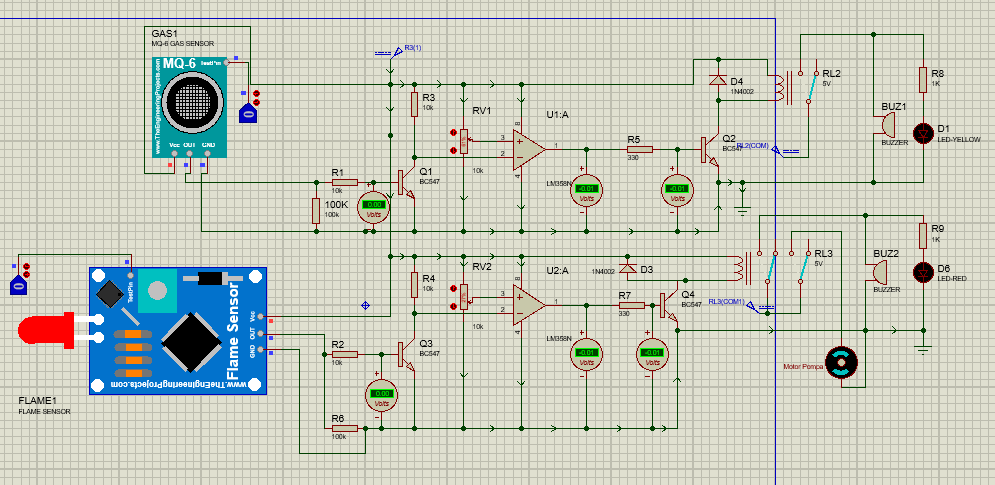Select the R3(1) voltage probe
Viewport: 995px width, 485px height.
coord(399,51)
